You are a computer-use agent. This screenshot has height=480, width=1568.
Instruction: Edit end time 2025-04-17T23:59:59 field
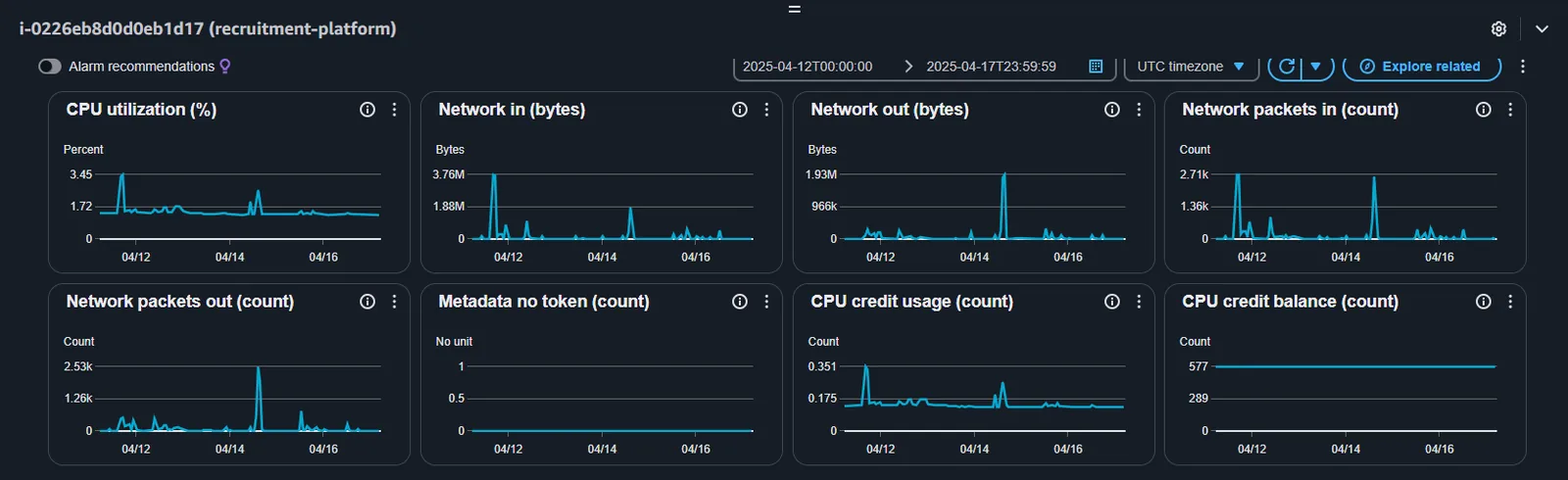(991, 67)
